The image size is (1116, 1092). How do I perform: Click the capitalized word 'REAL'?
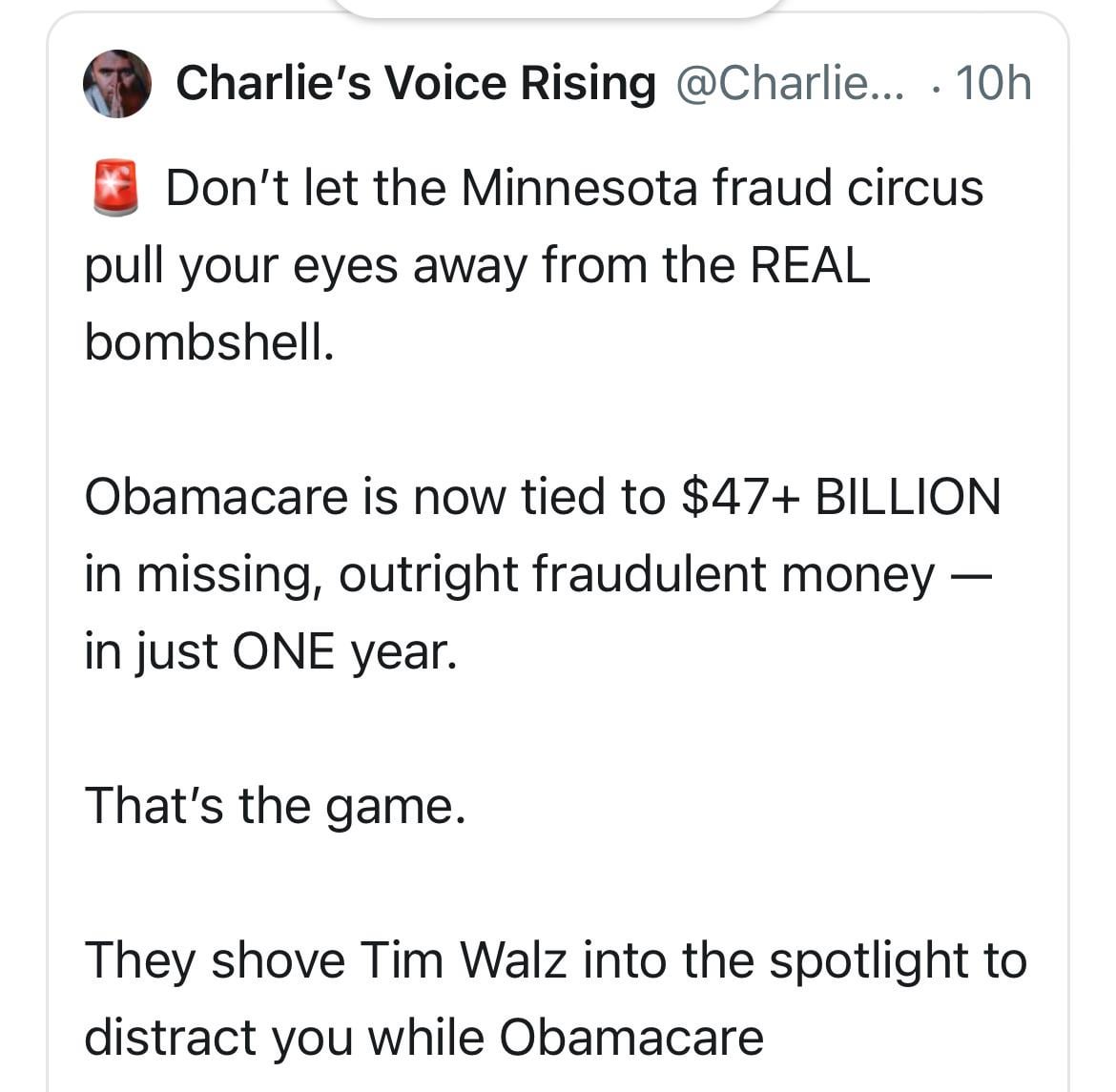[x=810, y=265]
